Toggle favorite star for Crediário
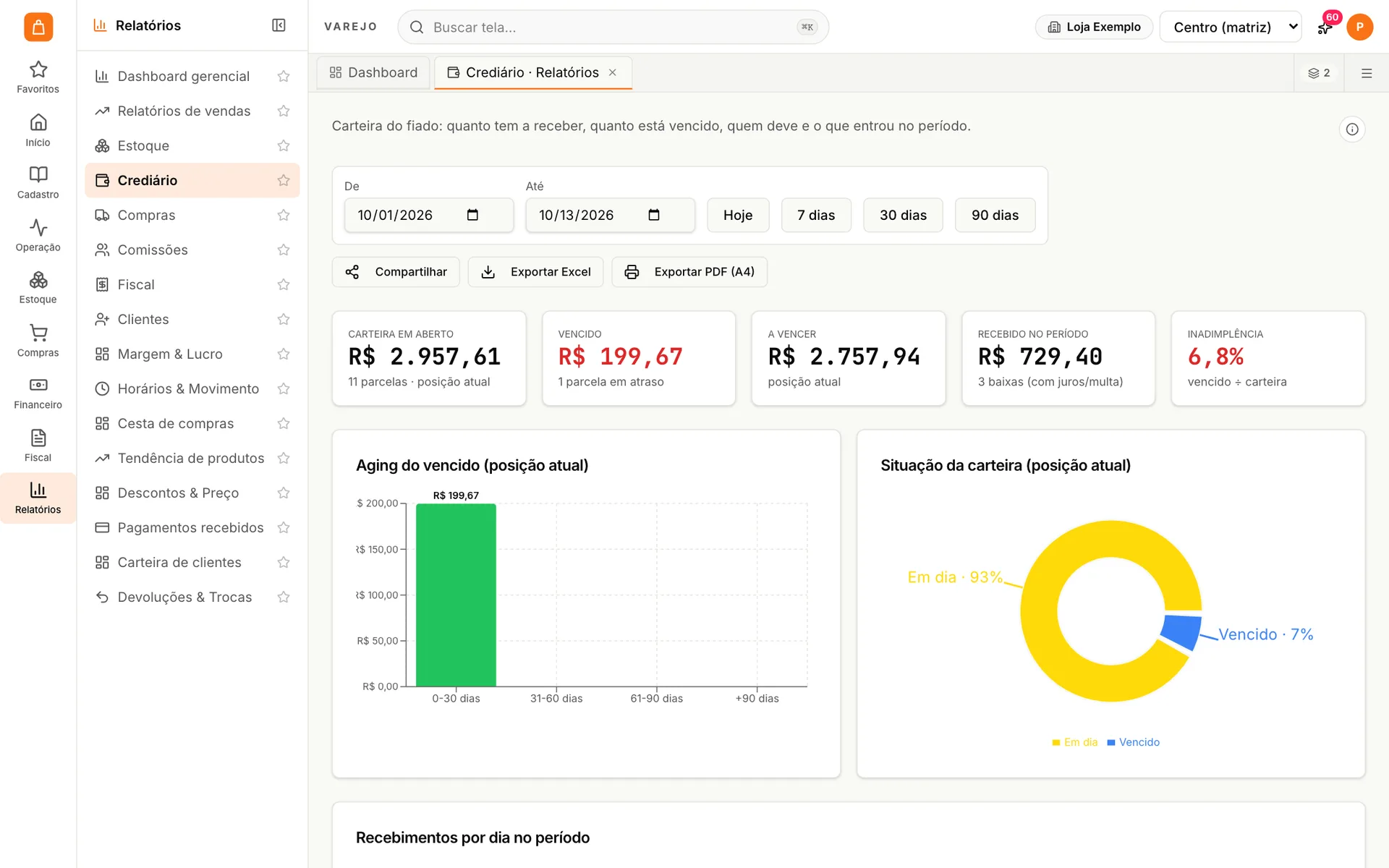The width and height of the screenshot is (1389, 868). [284, 180]
